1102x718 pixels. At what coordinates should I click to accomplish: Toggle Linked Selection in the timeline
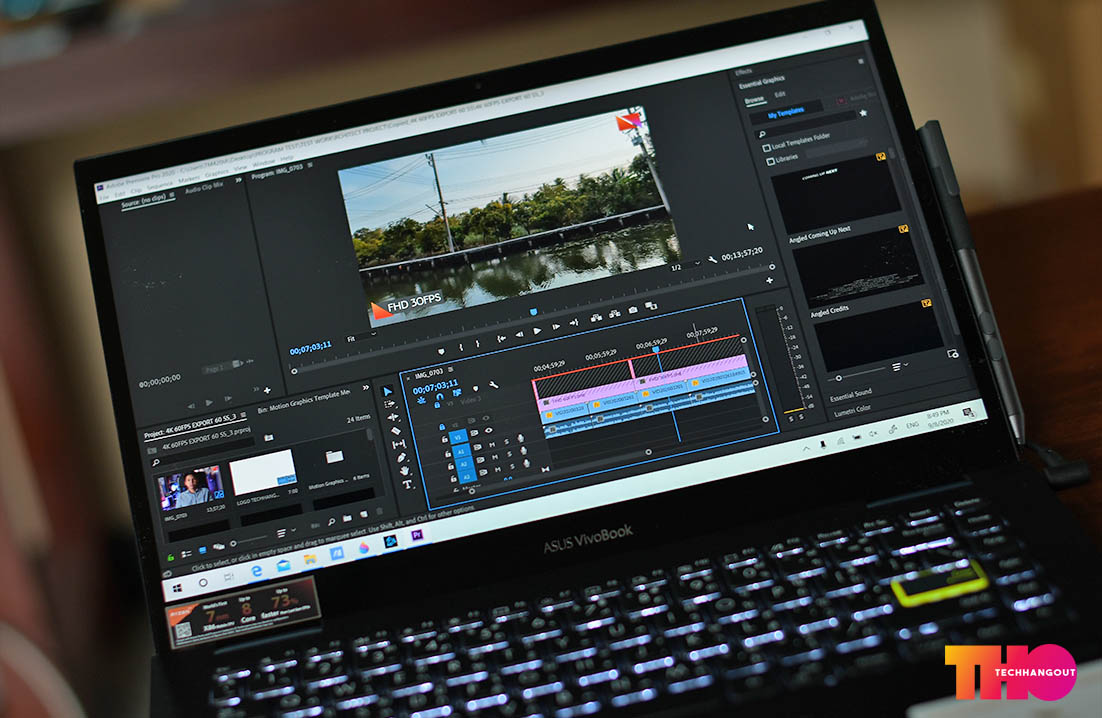tap(456, 394)
